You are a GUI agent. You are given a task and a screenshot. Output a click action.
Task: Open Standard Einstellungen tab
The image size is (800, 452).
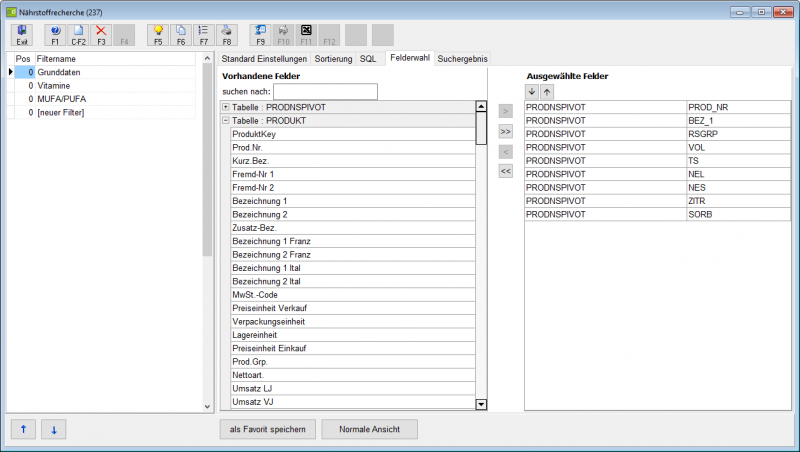point(264,59)
